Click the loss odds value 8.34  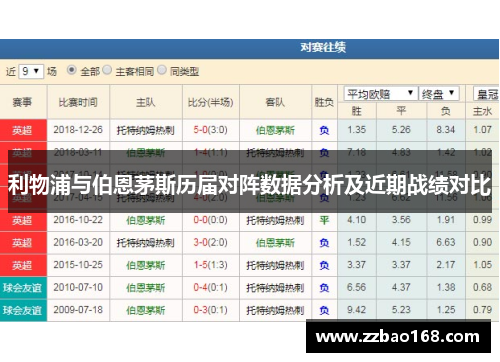(x=446, y=130)
